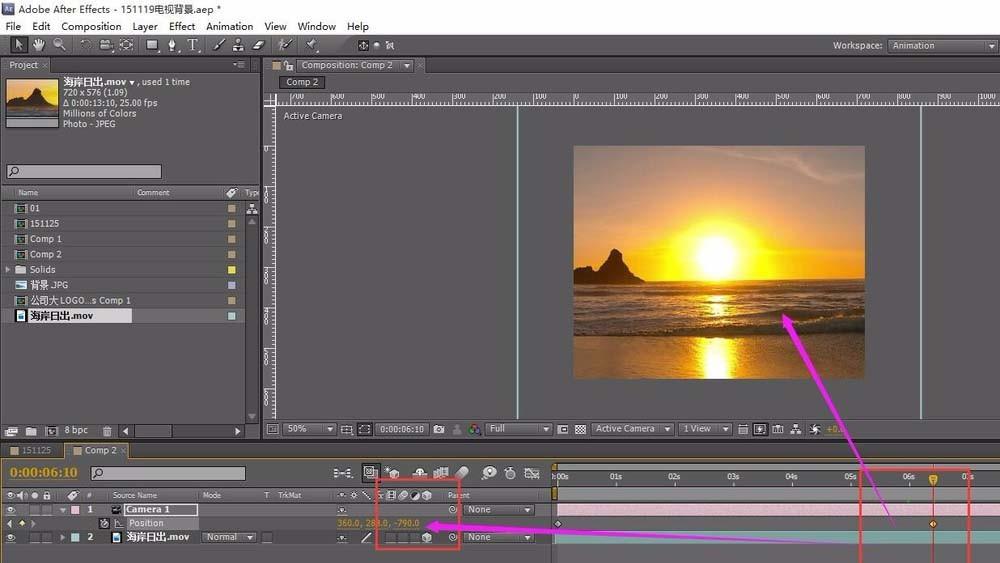Select the Clone Stamp tool
This screenshot has height=563, width=1000.
(239, 45)
